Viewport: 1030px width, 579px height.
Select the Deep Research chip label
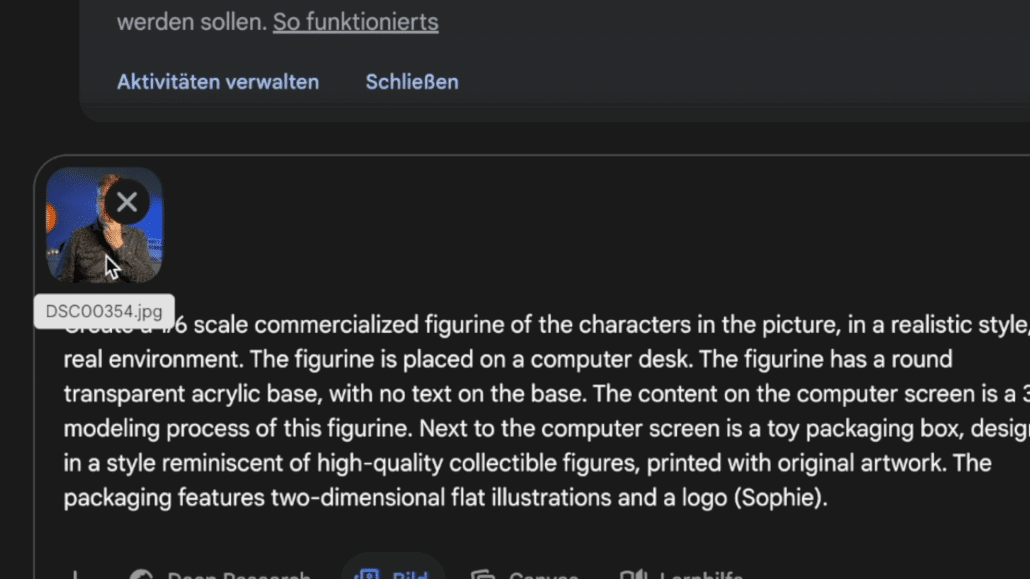238,574
